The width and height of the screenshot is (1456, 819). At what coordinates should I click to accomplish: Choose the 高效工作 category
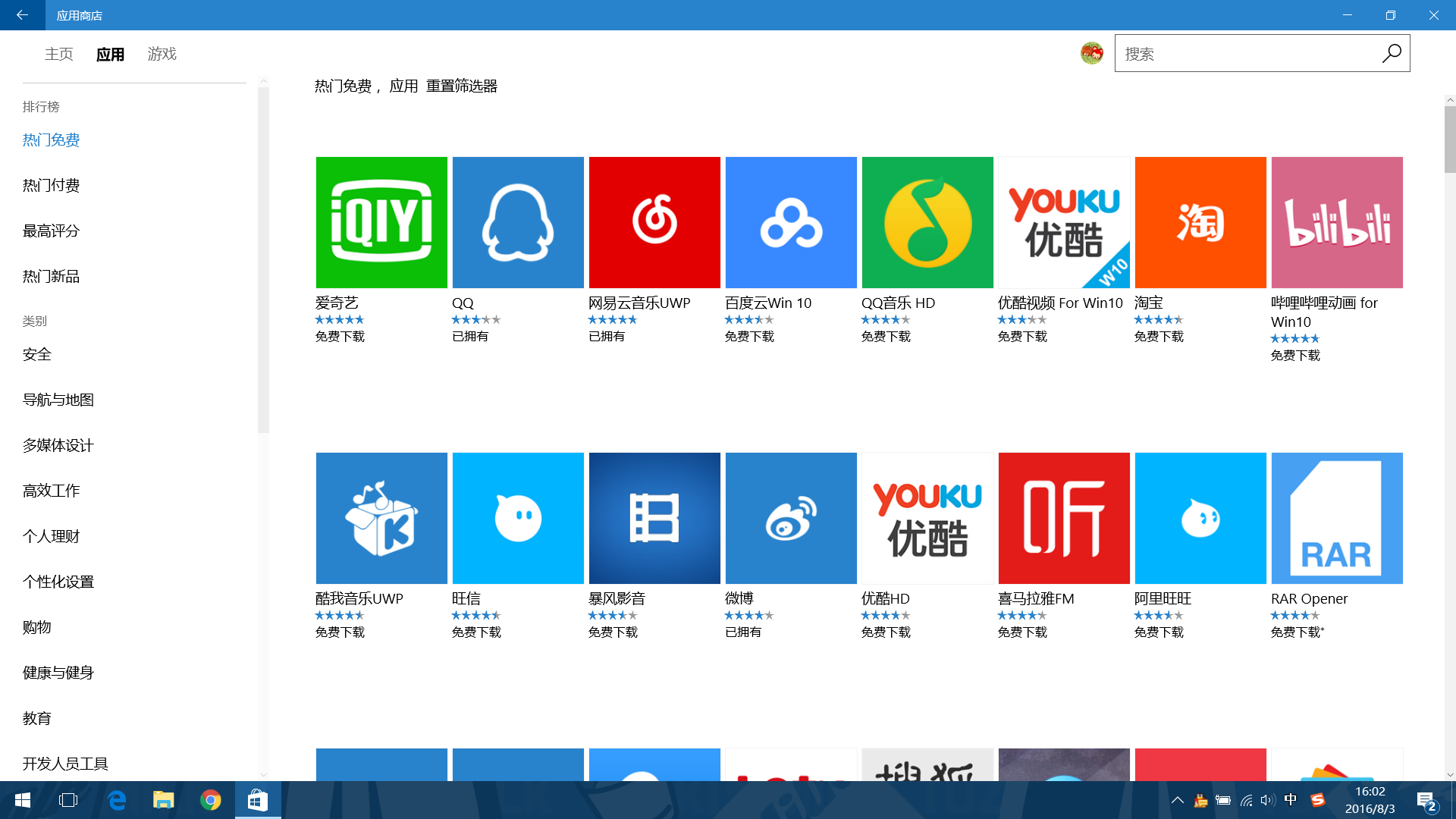(52, 491)
